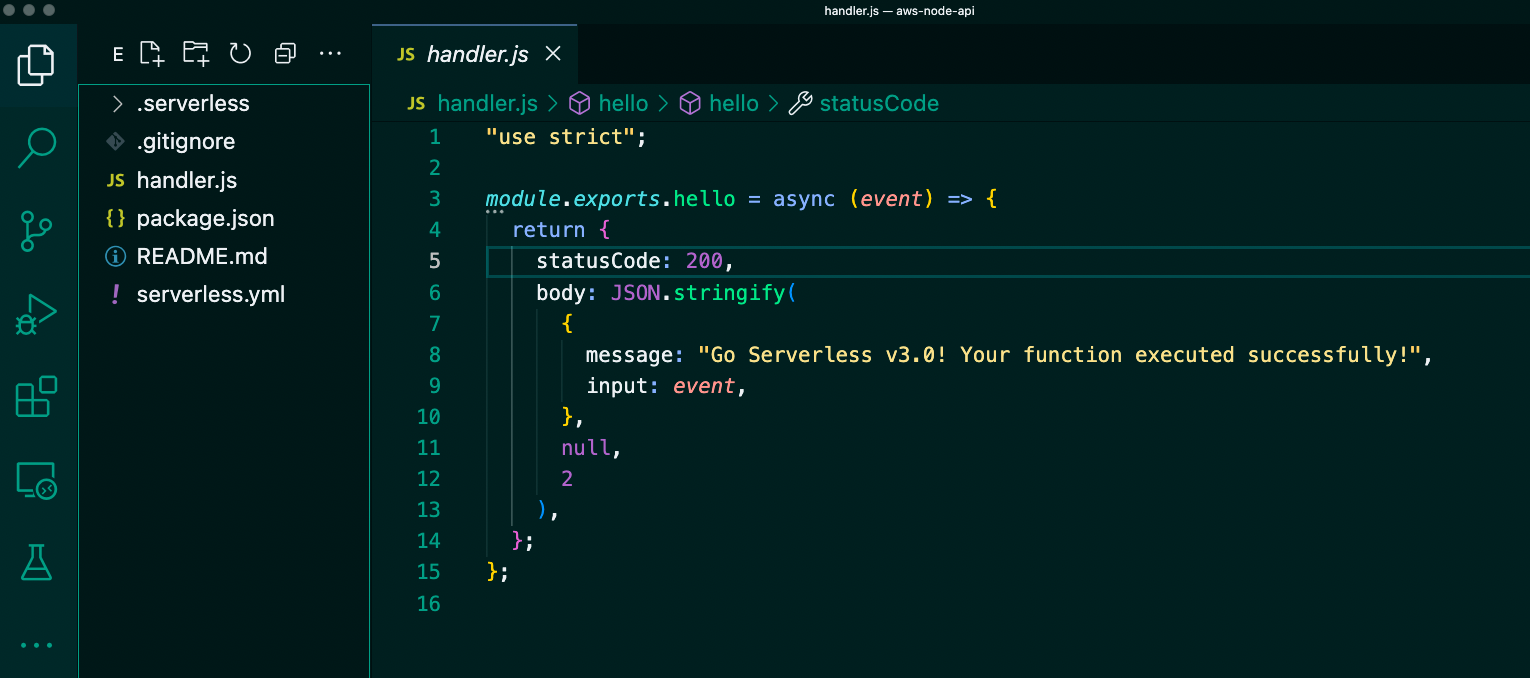Open the Extensions view
The width and height of the screenshot is (1530, 678).
pos(37,397)
